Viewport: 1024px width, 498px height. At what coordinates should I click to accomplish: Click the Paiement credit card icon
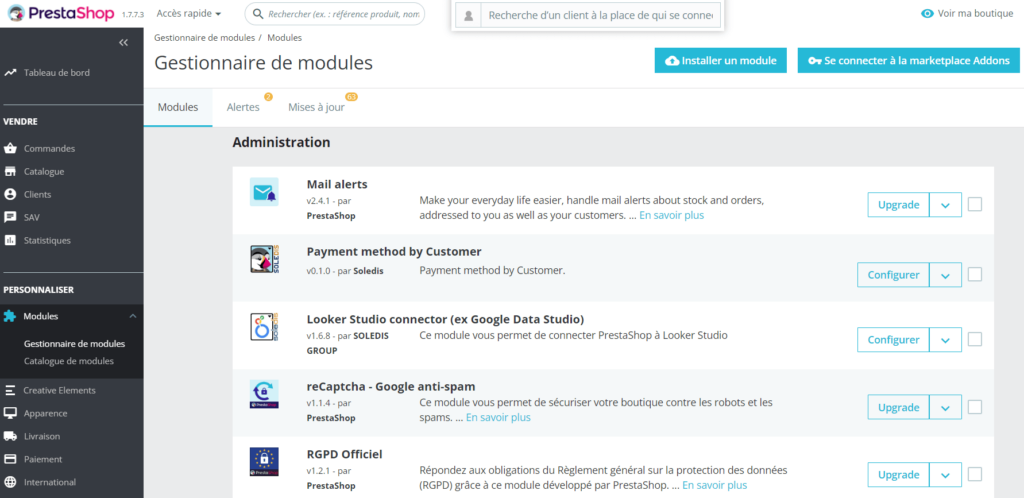(10, 459)
